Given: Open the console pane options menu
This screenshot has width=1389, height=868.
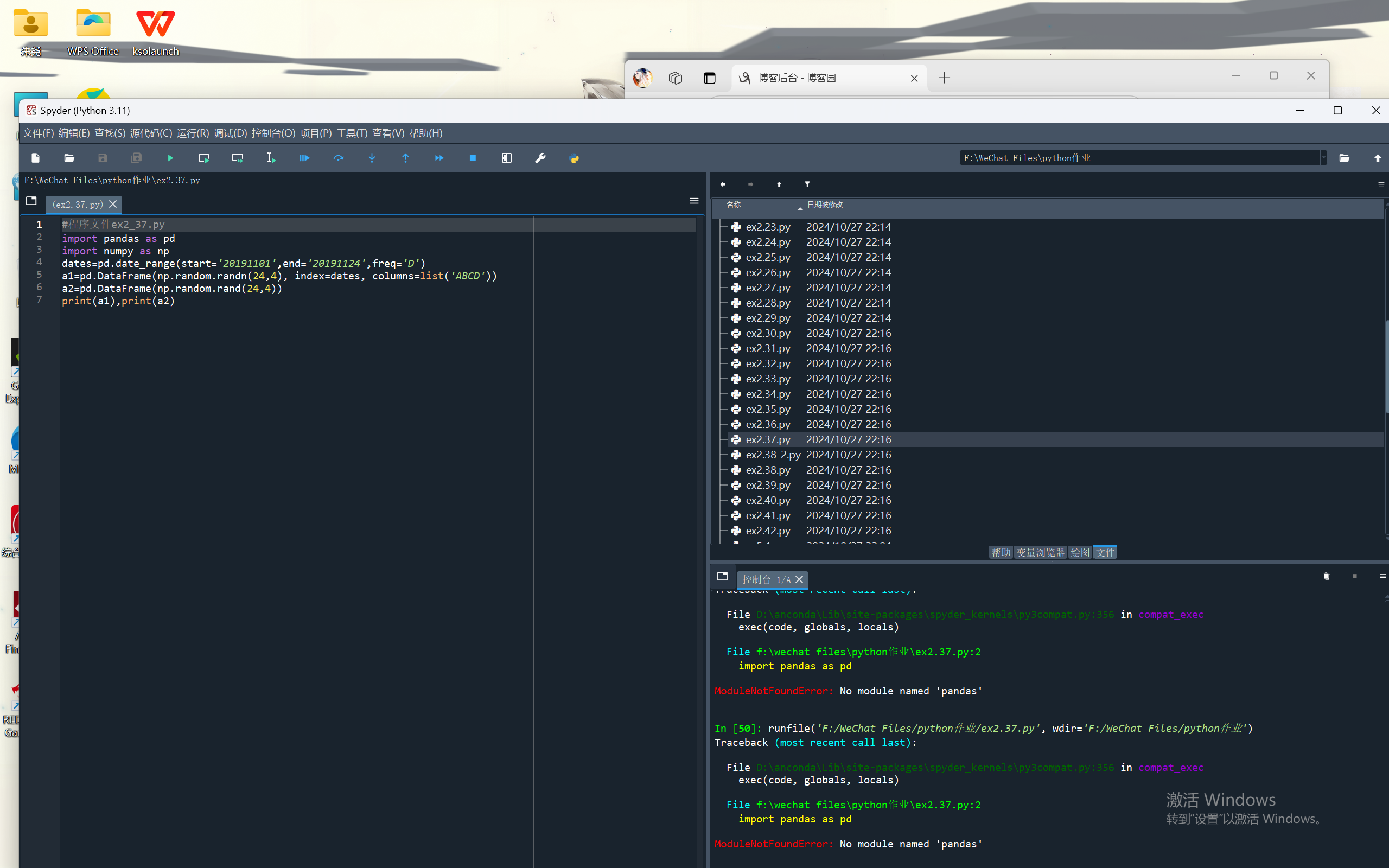Looking at the screenshot, I should pyautogui.click(x=1382, y=576).
